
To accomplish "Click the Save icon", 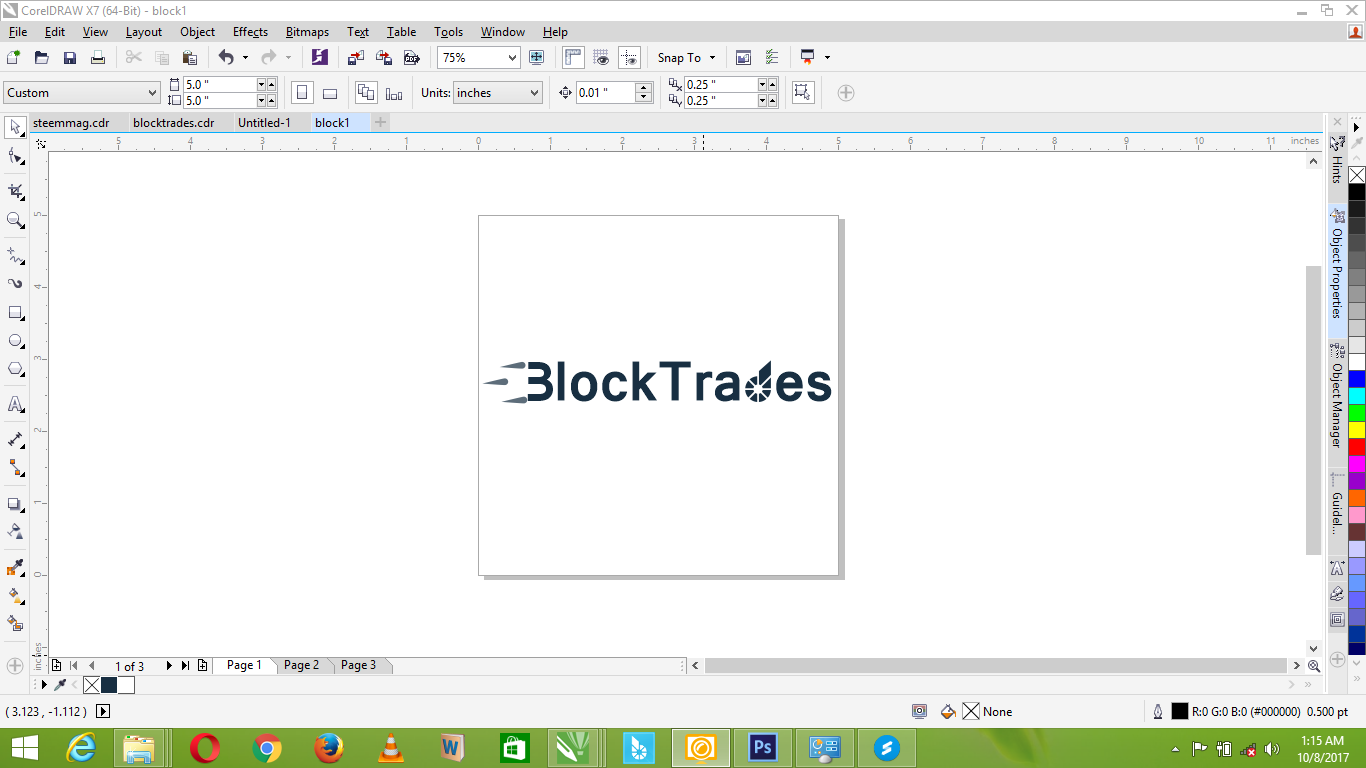I will coord(70,58).
